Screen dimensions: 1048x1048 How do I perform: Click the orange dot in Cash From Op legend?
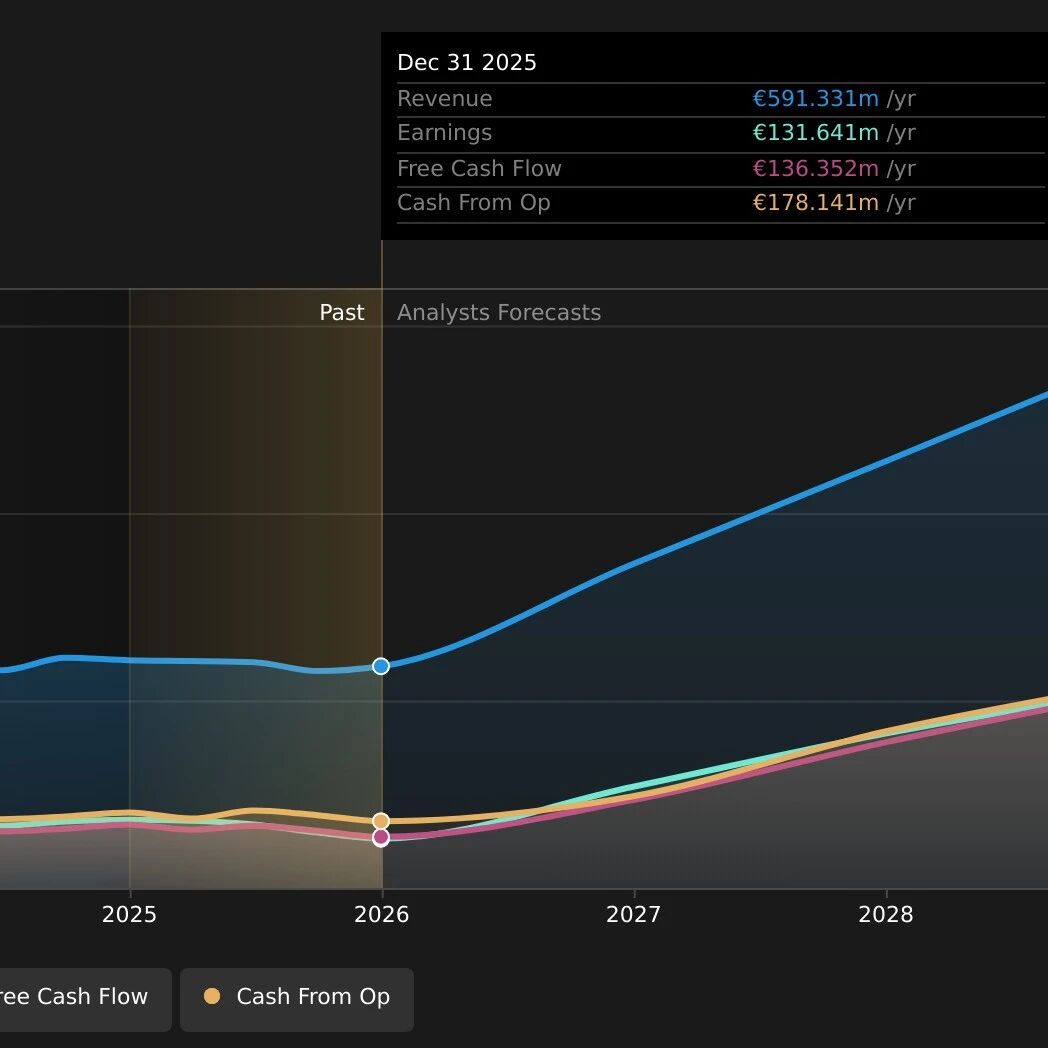click(x=212, y=996)
